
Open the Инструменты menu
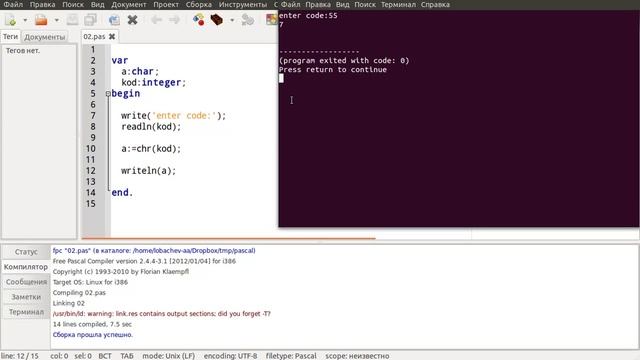[243, 4]
